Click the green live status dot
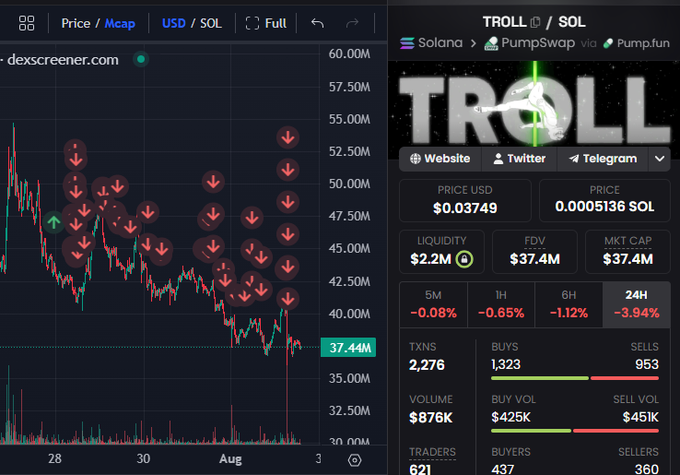 pyautogui.click(x=141, y=59)
